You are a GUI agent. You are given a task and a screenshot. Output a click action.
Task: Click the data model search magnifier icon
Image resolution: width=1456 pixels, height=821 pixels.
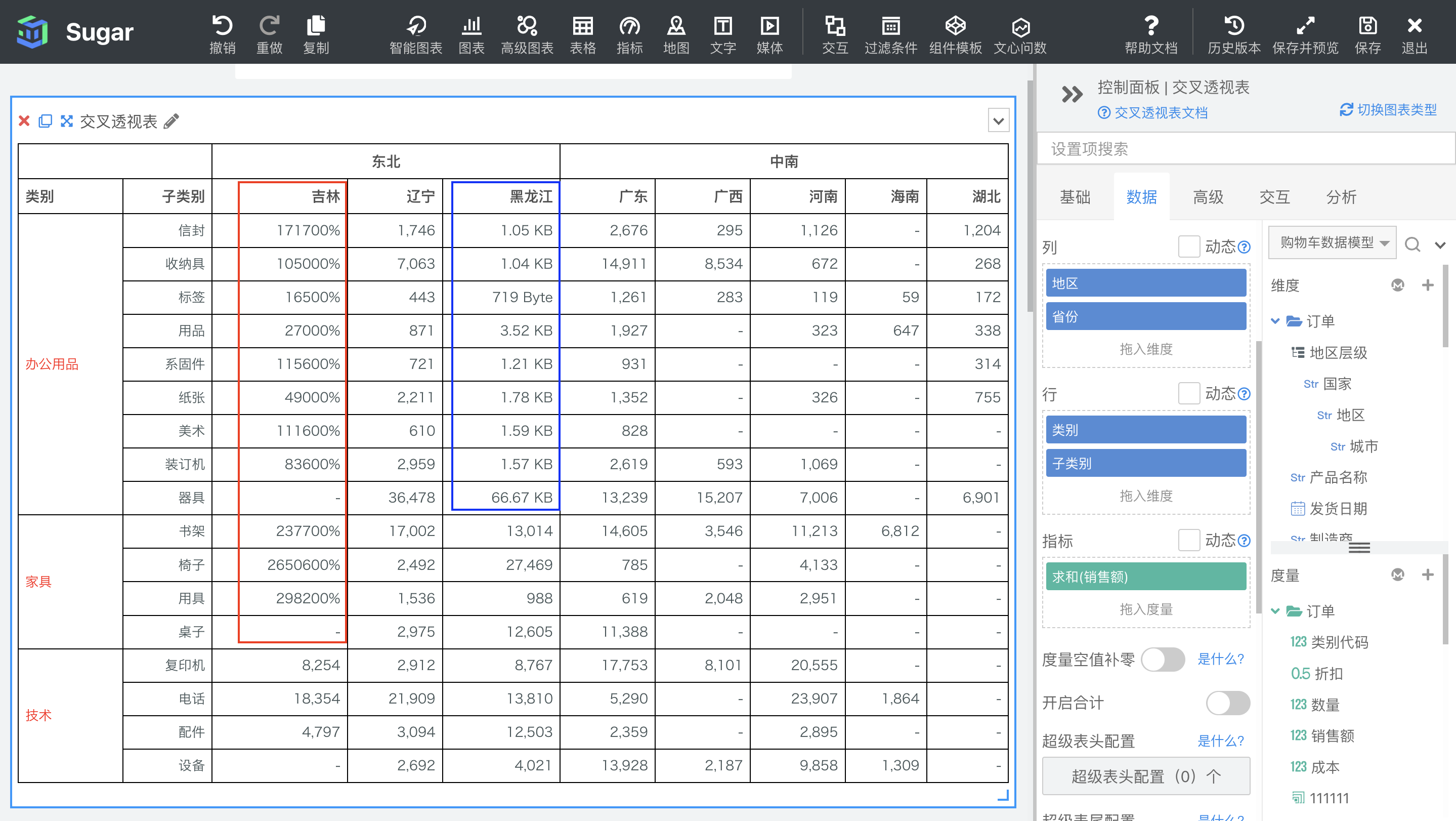(x=1412, y=243)
